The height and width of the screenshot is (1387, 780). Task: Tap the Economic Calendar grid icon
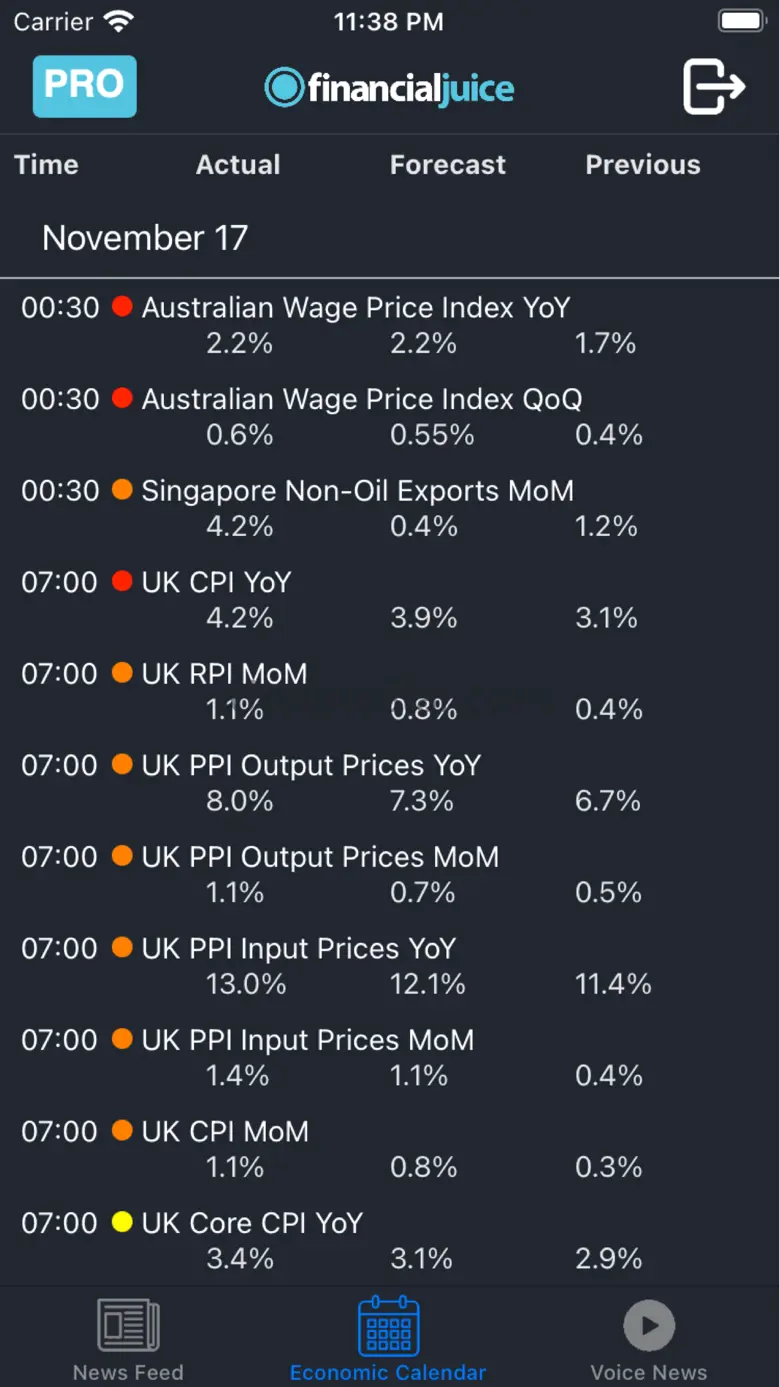[x=388, y=1326]
